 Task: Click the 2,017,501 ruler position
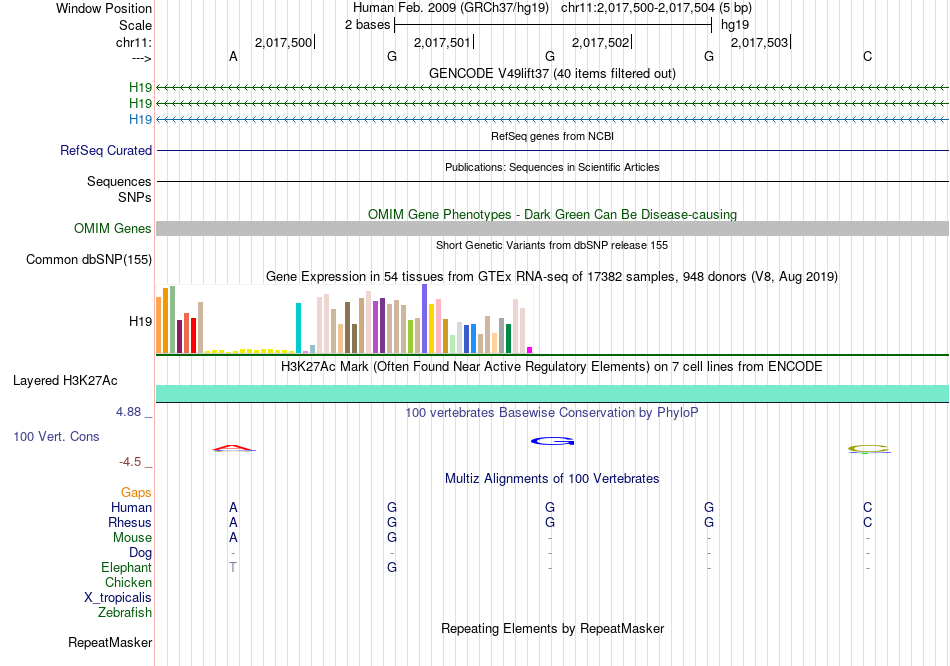442,42
